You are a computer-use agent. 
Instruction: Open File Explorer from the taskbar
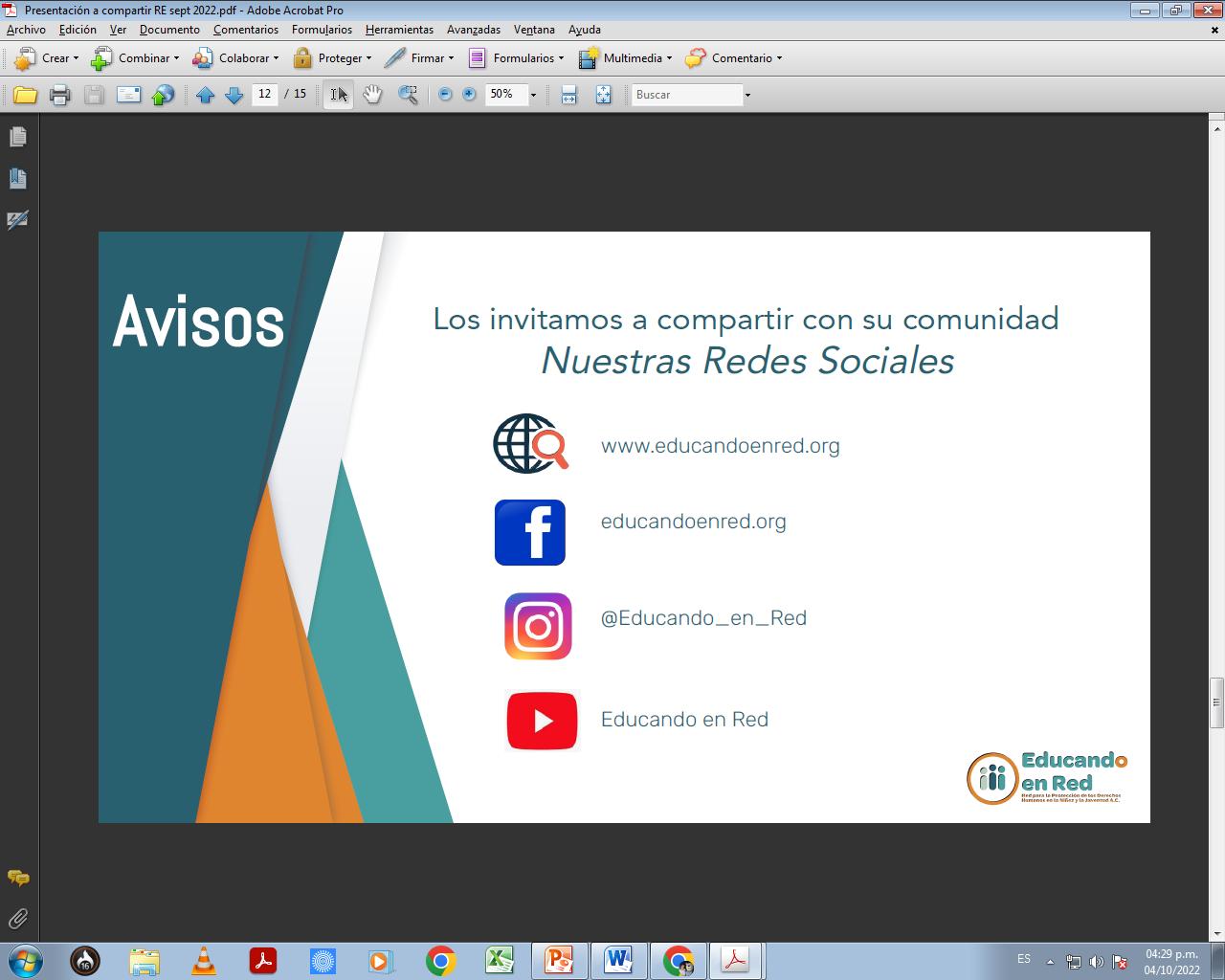click(145, 960)
